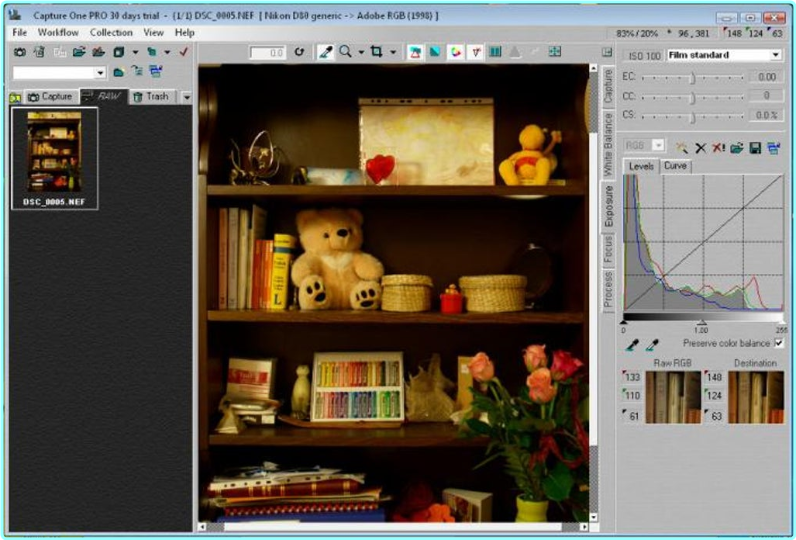Image resolution: width=796 pixels, height=540 pixels.
Task: Click the open folder icon in the left toolbar
Action: 79,52
